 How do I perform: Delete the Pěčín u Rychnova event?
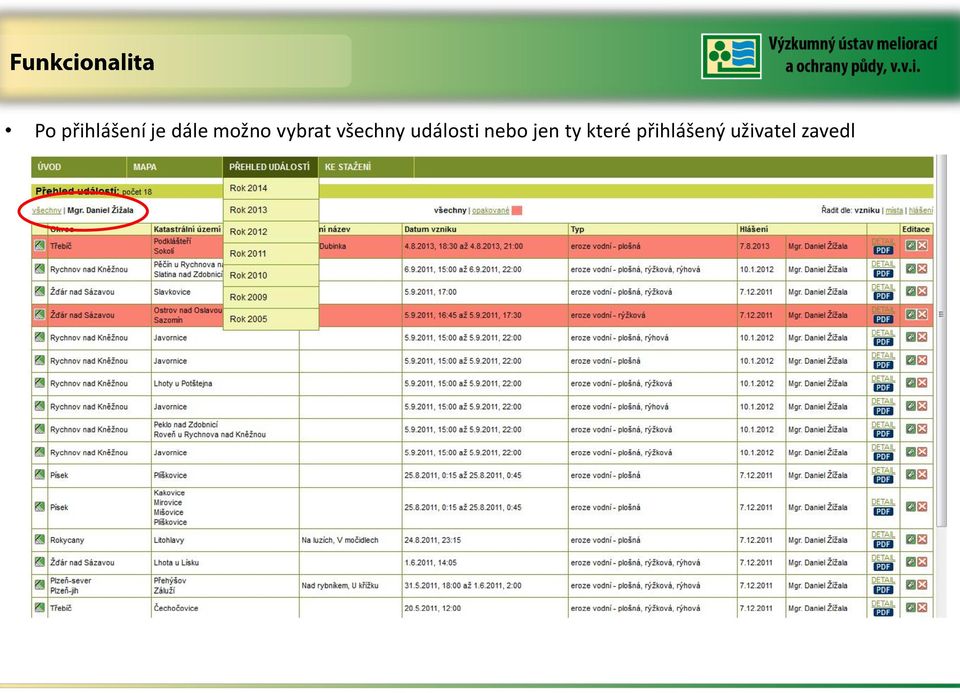tap(922, 268)
